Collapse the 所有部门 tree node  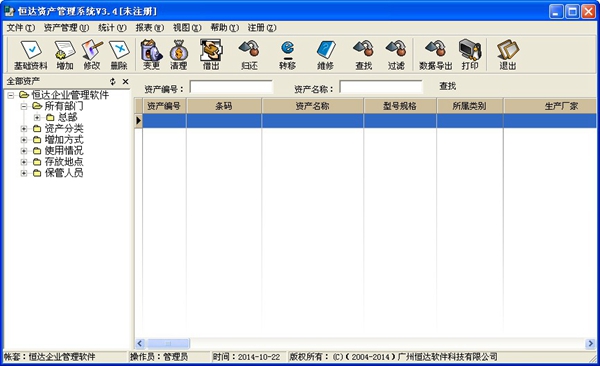click(24, 106)
